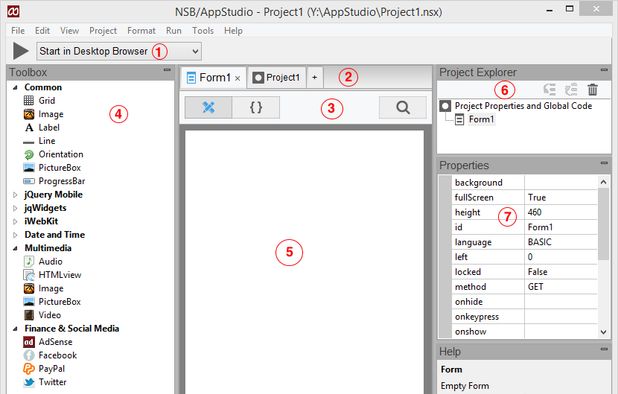Click the fullScreen True value
The width and height of the screenshot is (618, 394).
(561, 197)
